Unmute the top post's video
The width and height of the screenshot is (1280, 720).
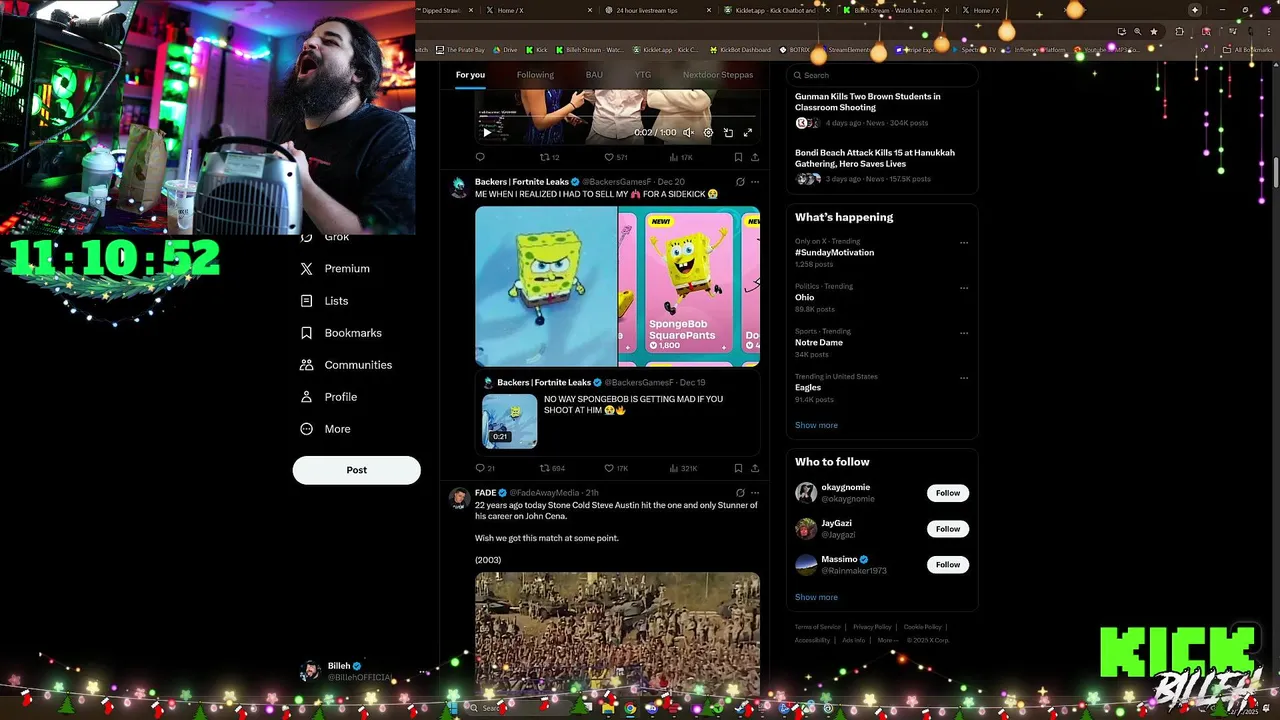688,132
